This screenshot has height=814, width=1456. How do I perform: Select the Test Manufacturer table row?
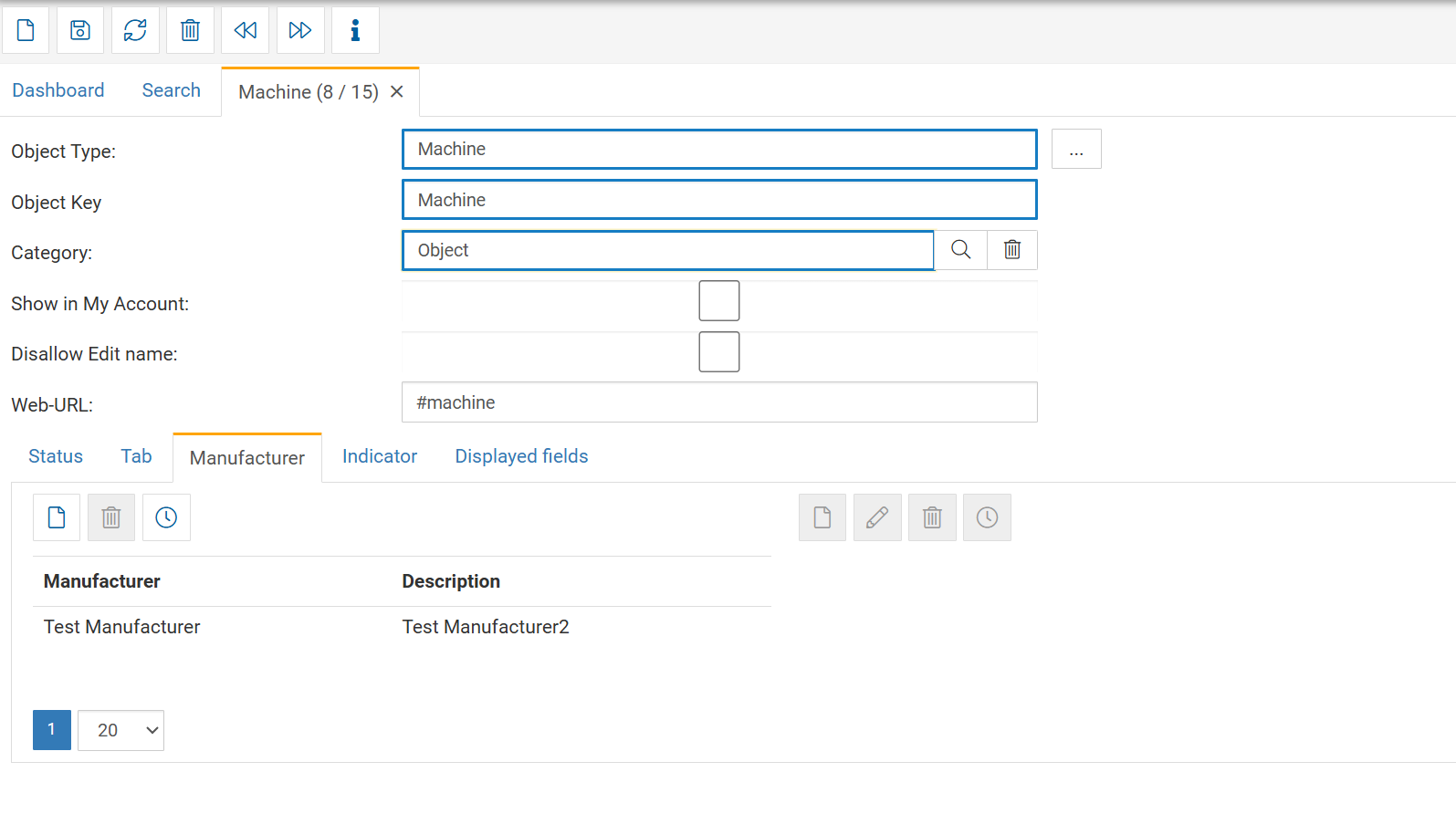(122, 627)
